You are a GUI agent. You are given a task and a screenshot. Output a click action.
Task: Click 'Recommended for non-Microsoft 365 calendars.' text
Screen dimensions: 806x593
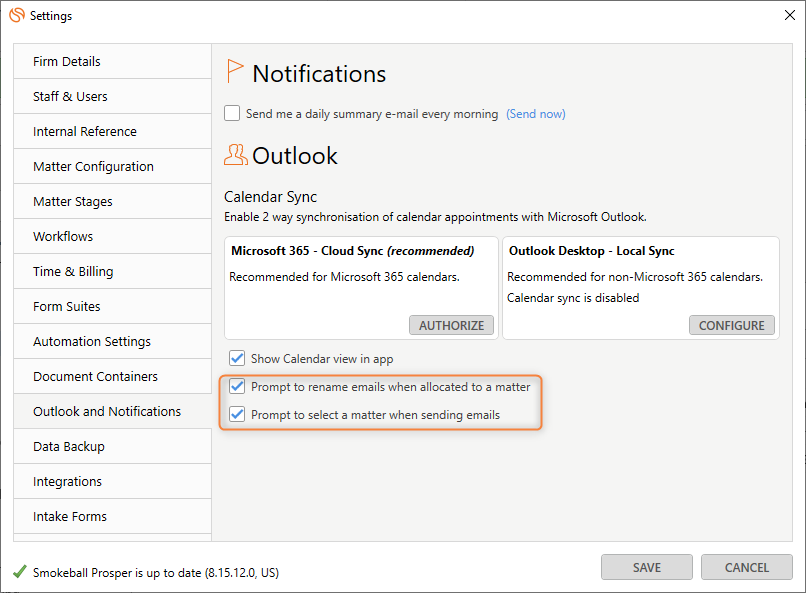pos(635,276)
